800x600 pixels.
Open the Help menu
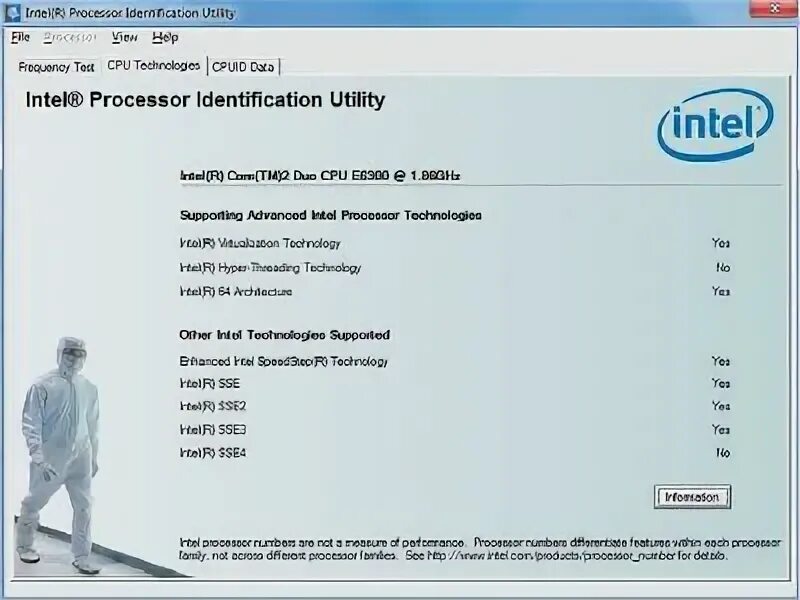[x=165, y=37]
